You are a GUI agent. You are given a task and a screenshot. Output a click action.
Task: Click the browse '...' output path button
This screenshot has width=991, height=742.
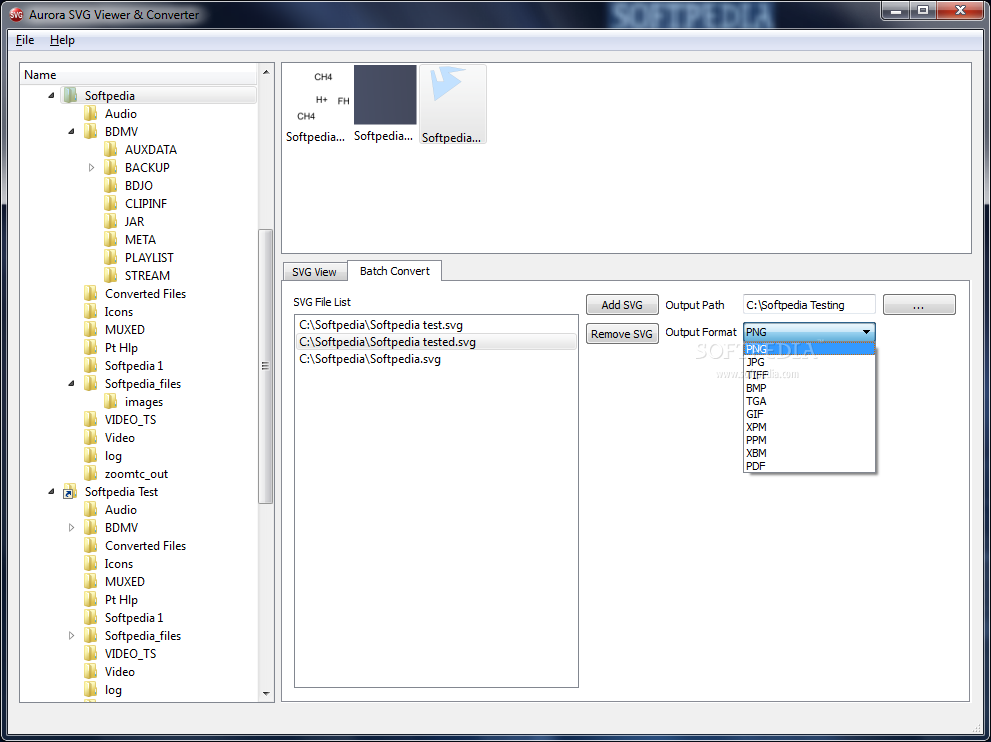coord(918,305)
